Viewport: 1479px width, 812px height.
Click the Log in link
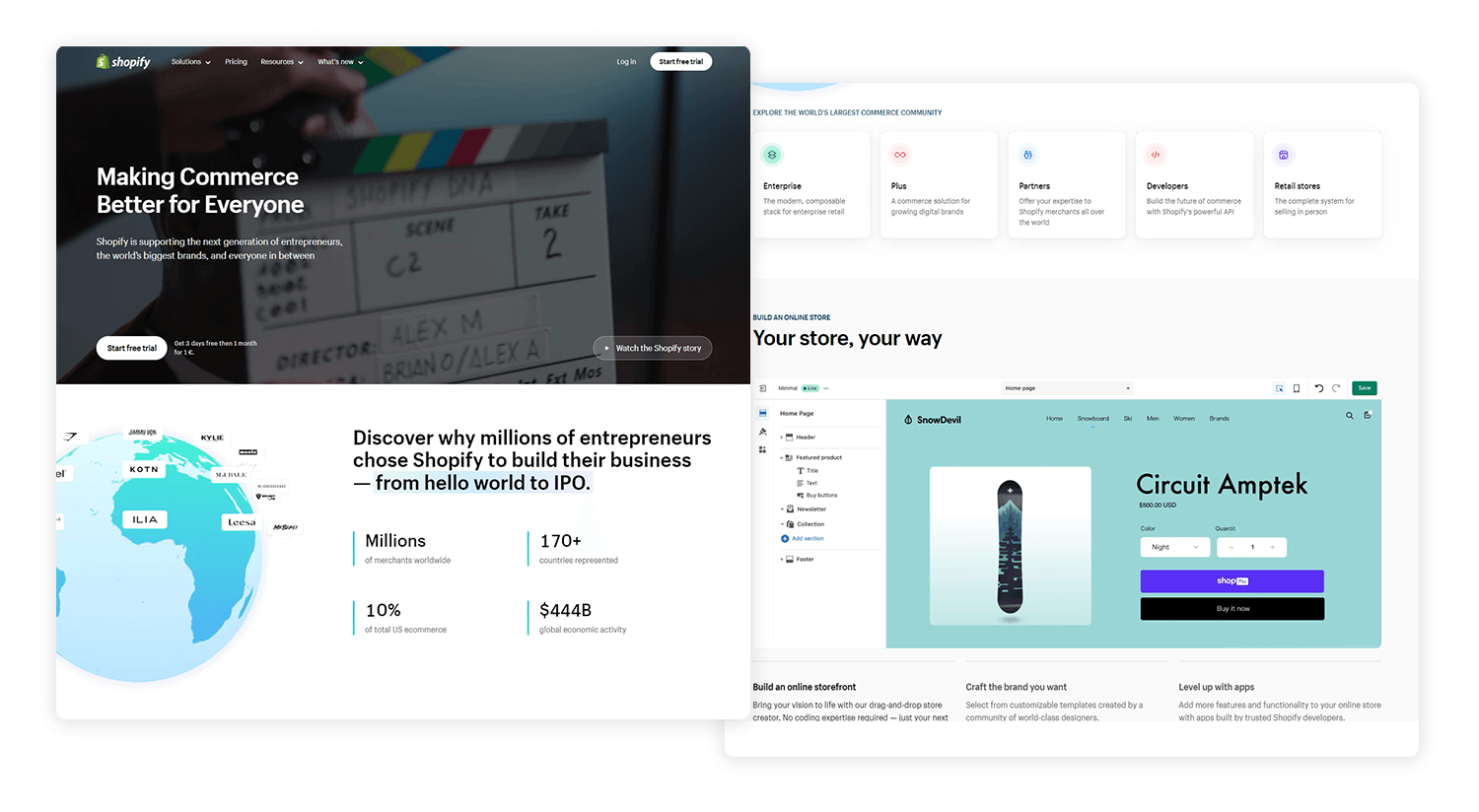[626, 62]
